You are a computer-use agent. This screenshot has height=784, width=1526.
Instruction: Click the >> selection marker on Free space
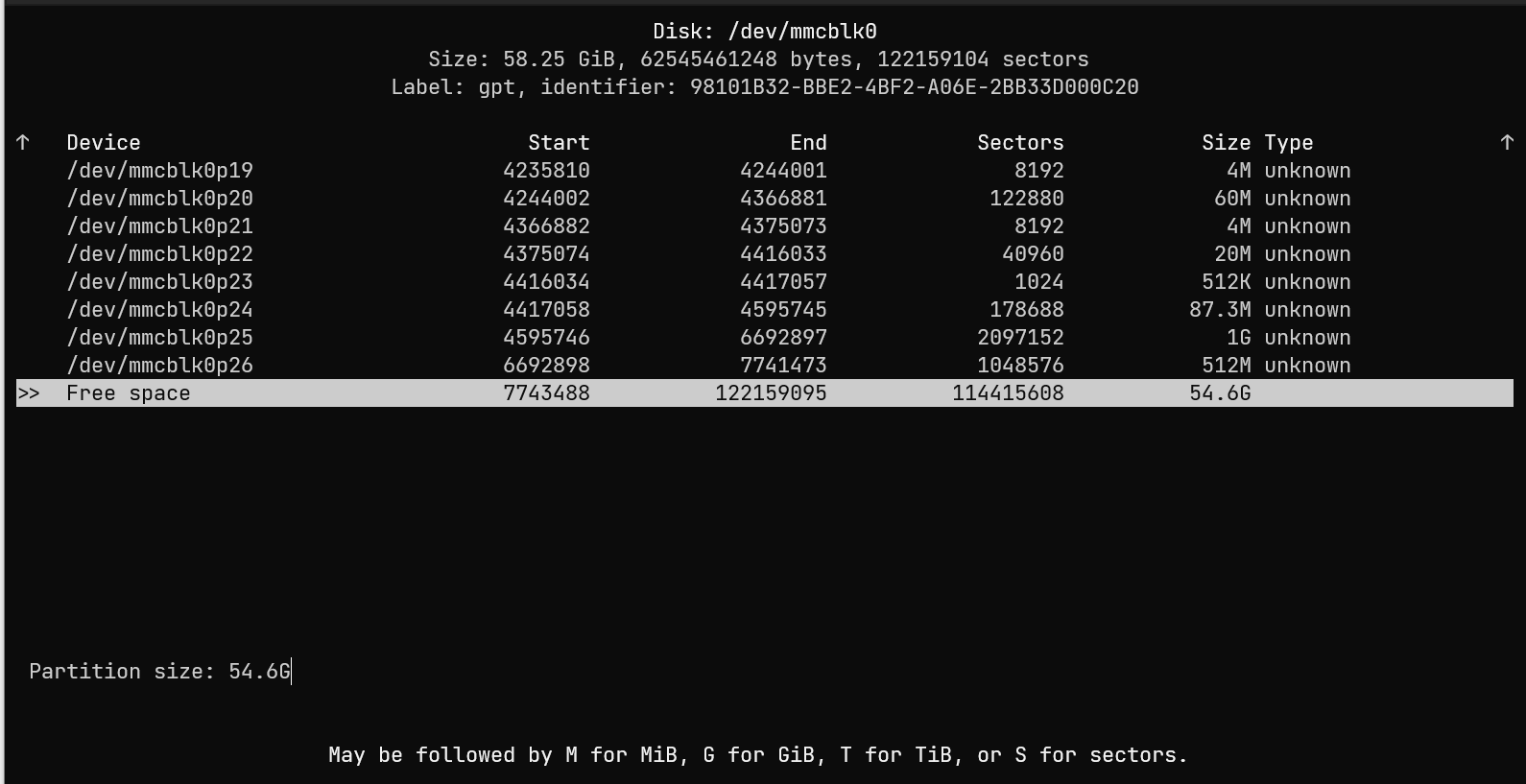click(29, 393)
